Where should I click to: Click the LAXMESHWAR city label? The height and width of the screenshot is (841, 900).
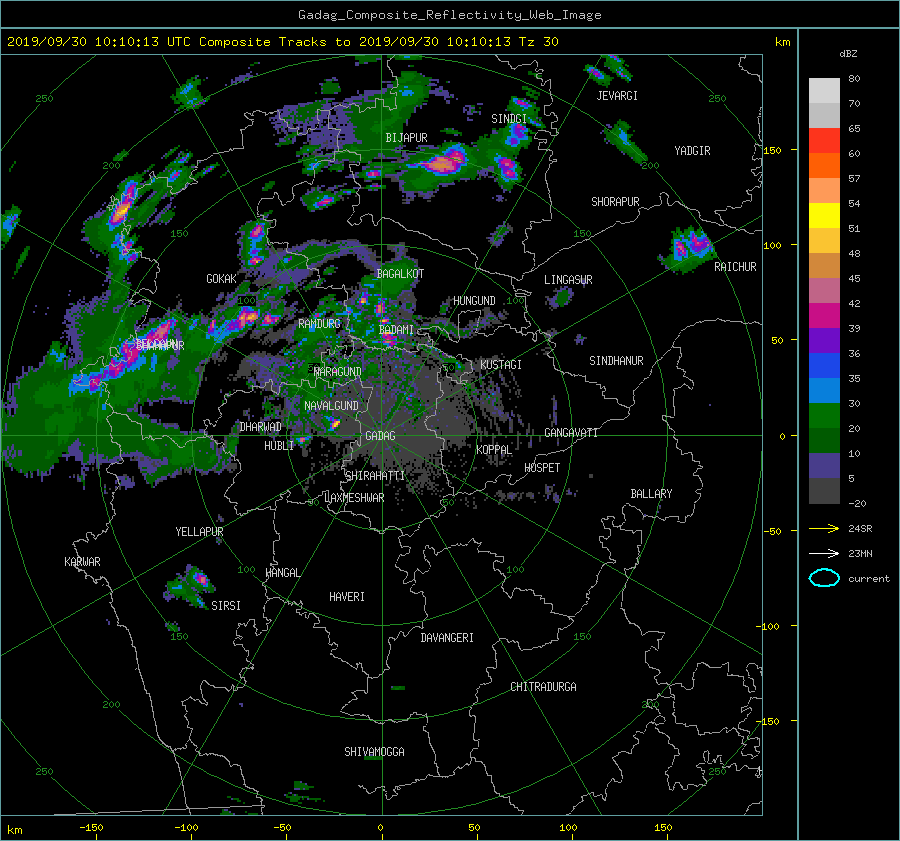pos(354,498)
